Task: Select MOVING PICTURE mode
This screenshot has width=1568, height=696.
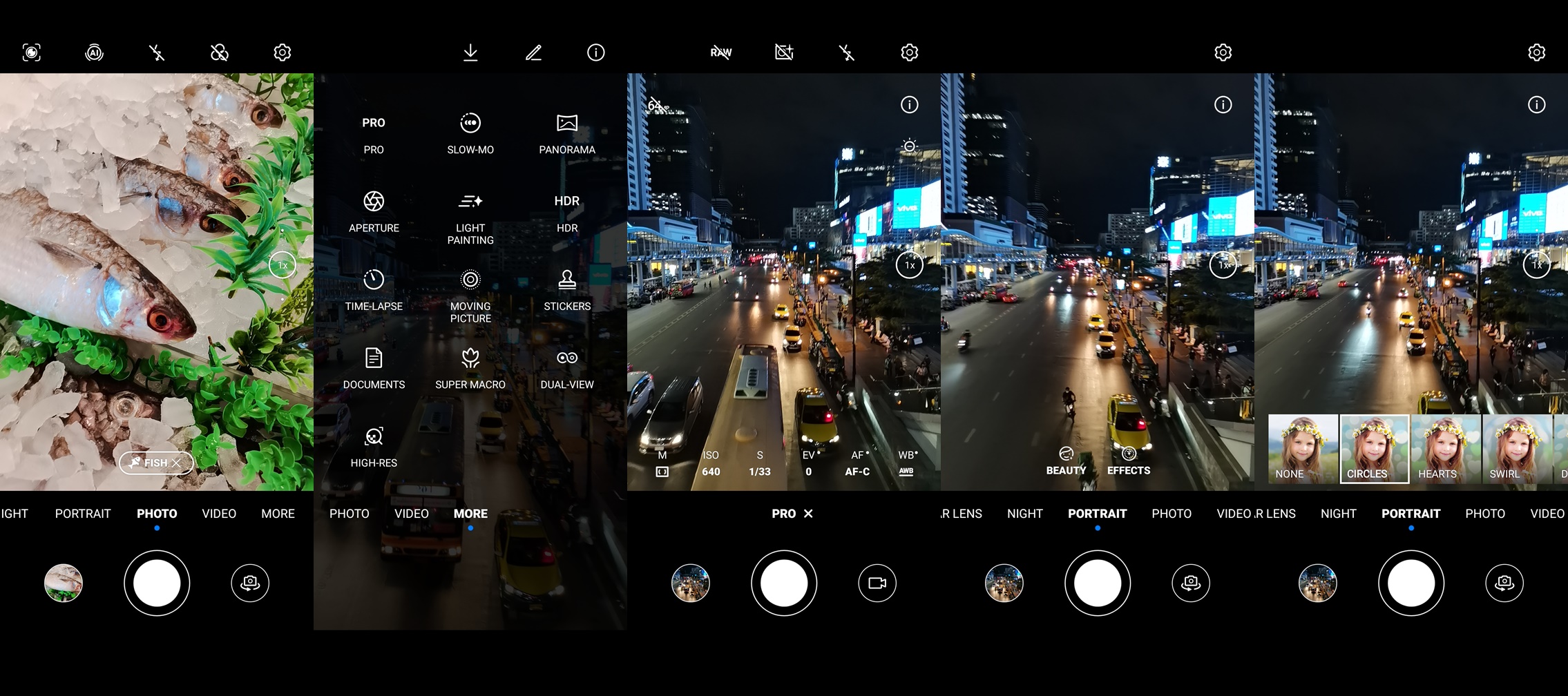Action: click(x=470, y=296)
